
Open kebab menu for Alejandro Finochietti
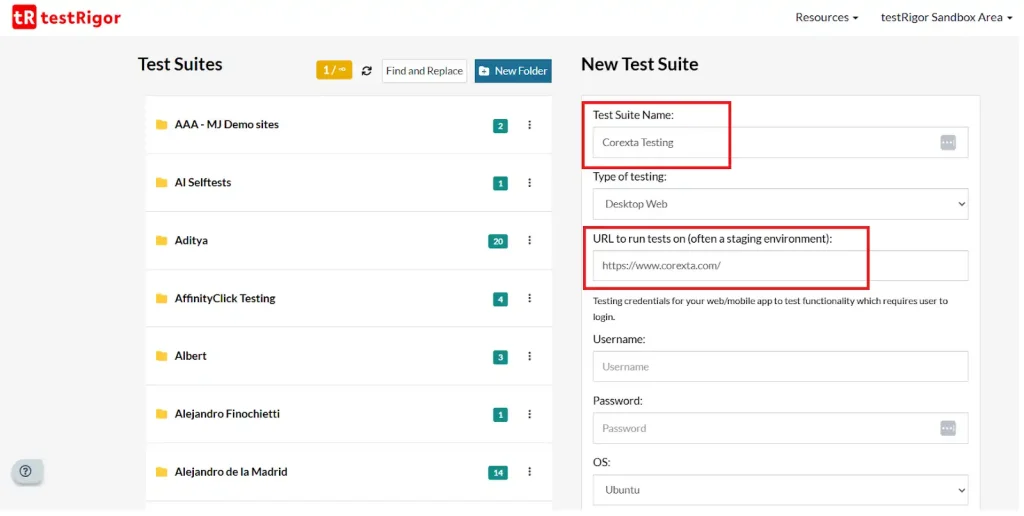(530, 414)
